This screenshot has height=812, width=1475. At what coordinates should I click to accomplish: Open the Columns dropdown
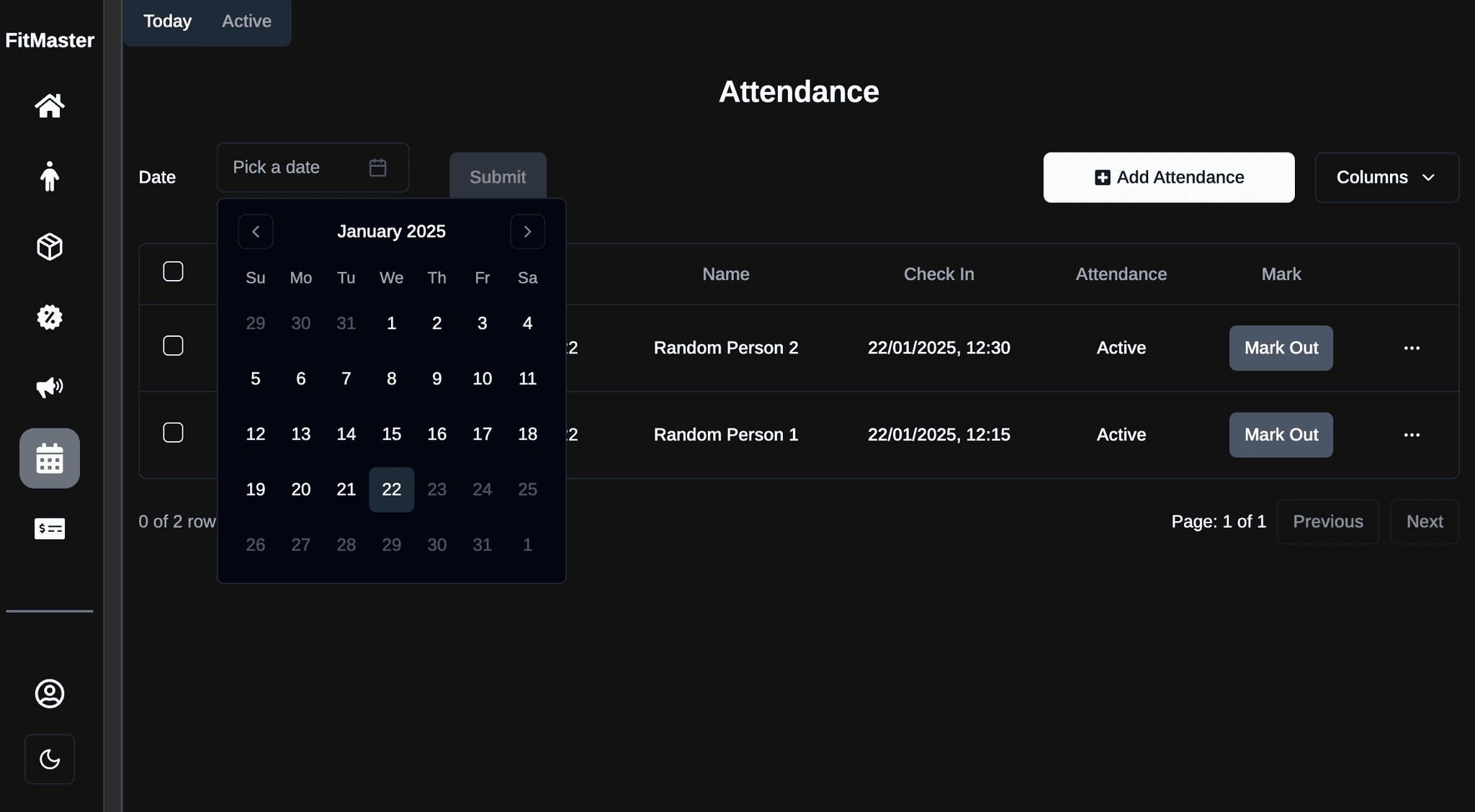[x=1386, y=177]
